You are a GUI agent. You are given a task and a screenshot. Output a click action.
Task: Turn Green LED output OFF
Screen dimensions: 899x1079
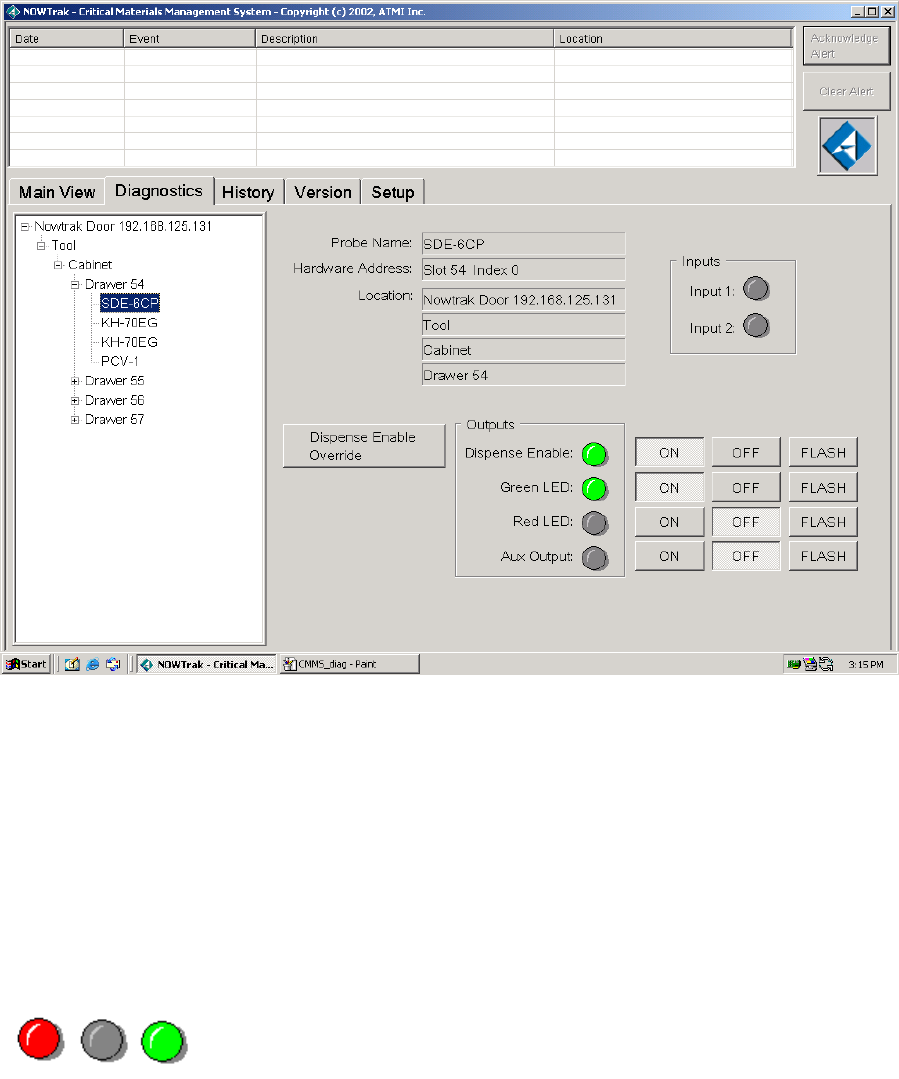745,487
